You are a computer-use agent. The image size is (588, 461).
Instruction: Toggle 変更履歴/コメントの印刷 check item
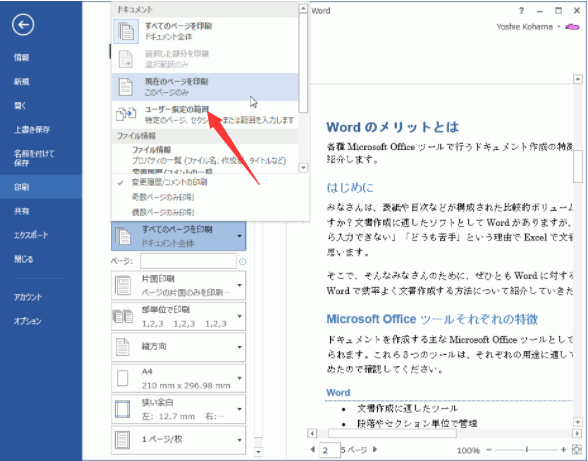click(x=169, y=182)
